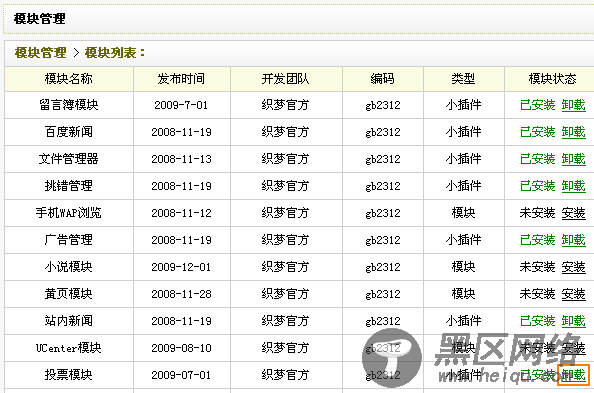Image resolution: width=594 pixels, height=393 pixels.
Task: Select the UCenter模块 name cell
Action: click(69, 348)
